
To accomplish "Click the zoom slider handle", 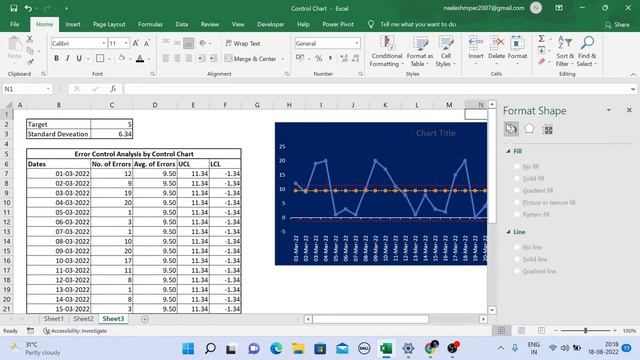I will click(x=585, y=331).
